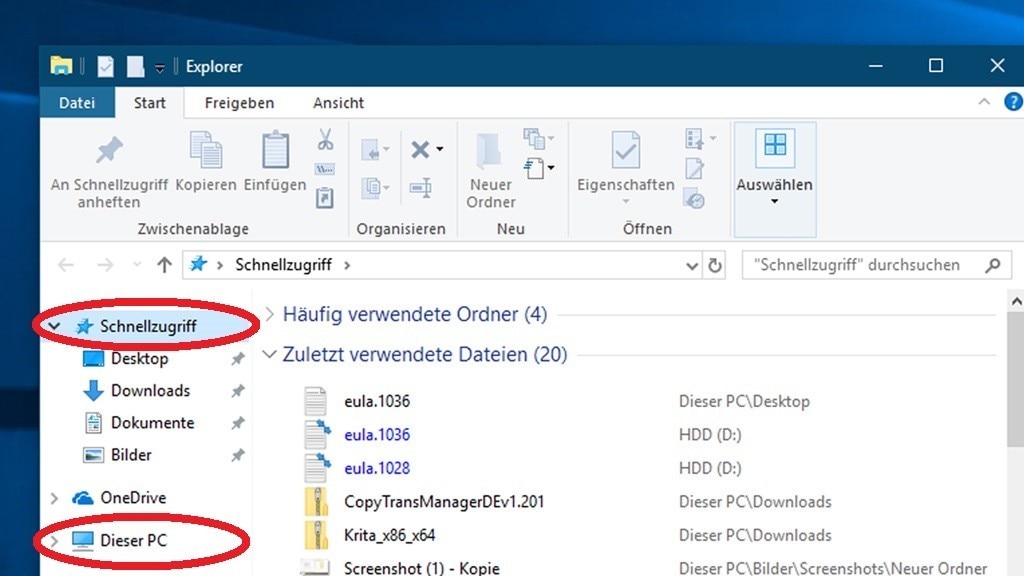
Task: Delete selection with the Löschen icon
Action: click(421, 150)
